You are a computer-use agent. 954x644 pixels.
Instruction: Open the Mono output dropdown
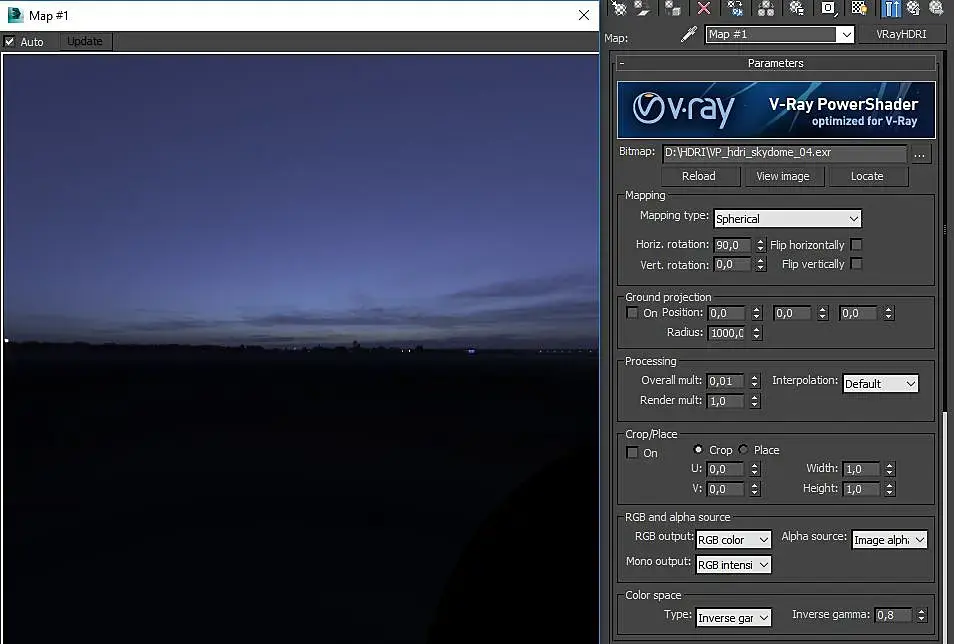click(x=733, y=565)
